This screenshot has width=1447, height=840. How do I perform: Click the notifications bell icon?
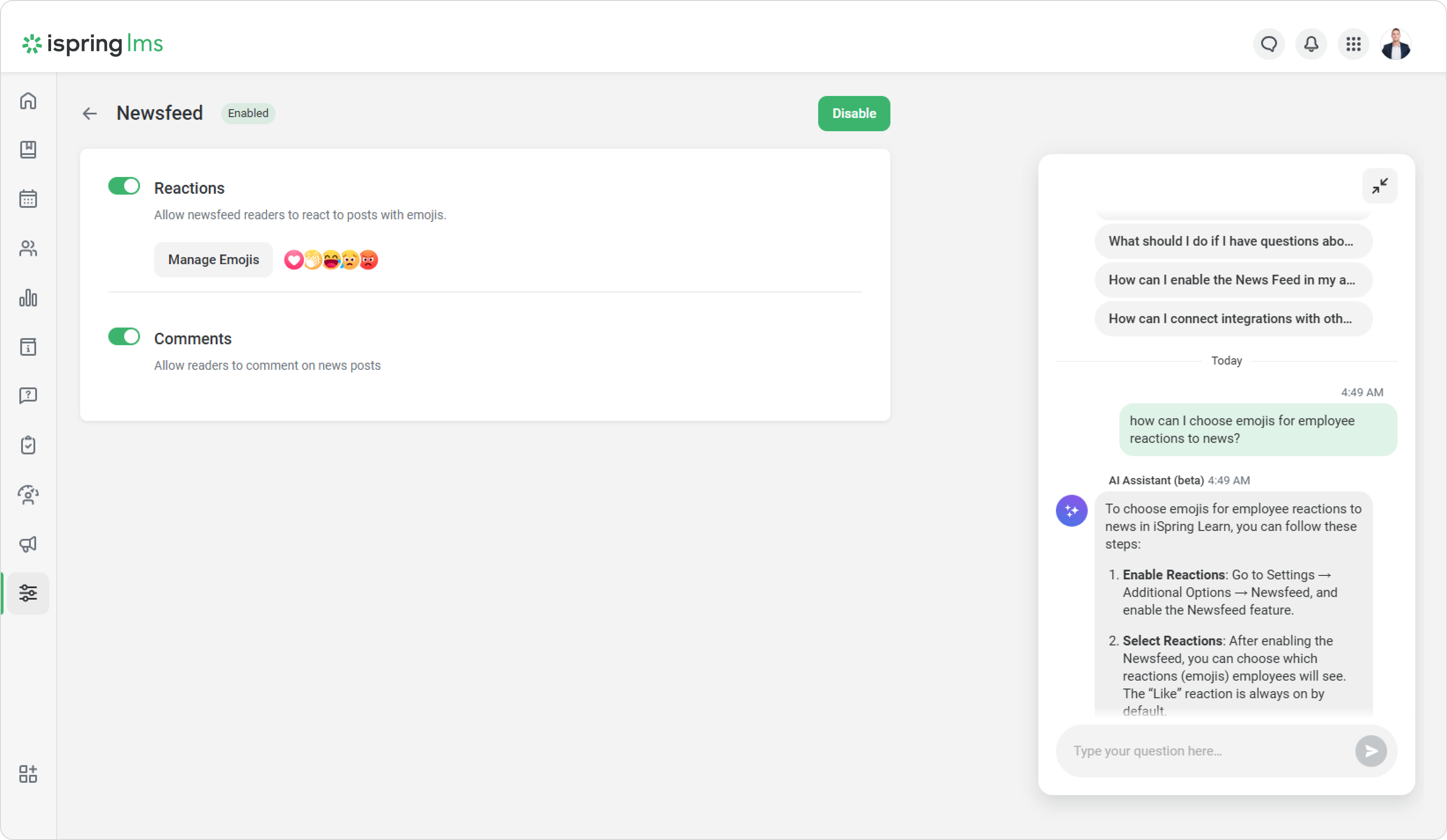click(x=1311, y=44)
